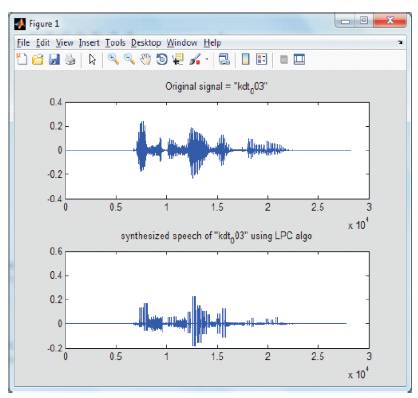418x398 pixels.
Task: Save the figure with the floppy icon
Action: pyautogui.click(x=54, y=60)
